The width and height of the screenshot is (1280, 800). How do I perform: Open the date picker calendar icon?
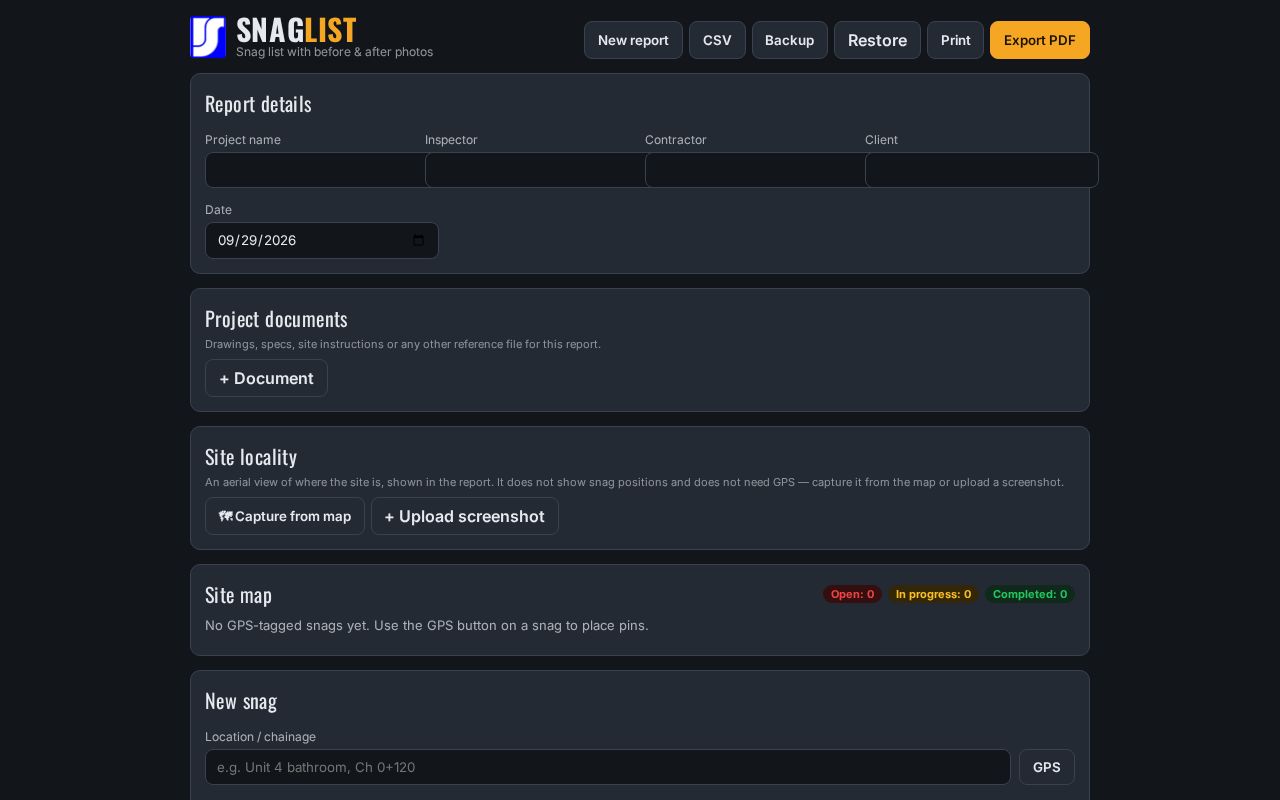coord(418,240)
